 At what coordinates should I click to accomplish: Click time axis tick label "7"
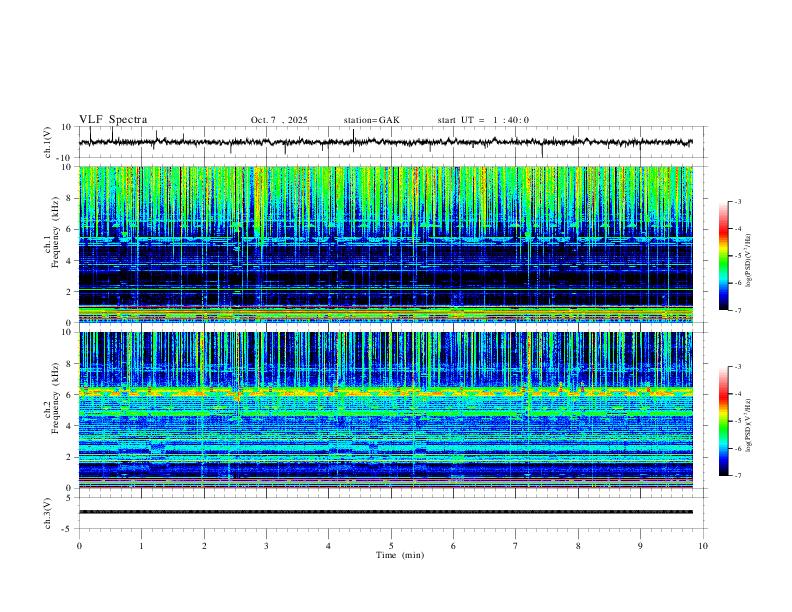coord(516,546)
